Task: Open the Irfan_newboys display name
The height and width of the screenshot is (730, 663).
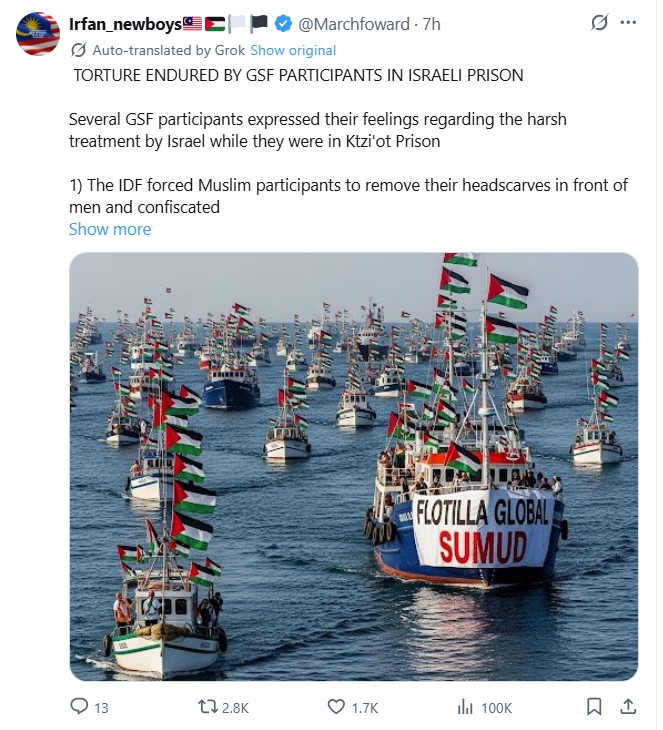Action: coord(125,24)
